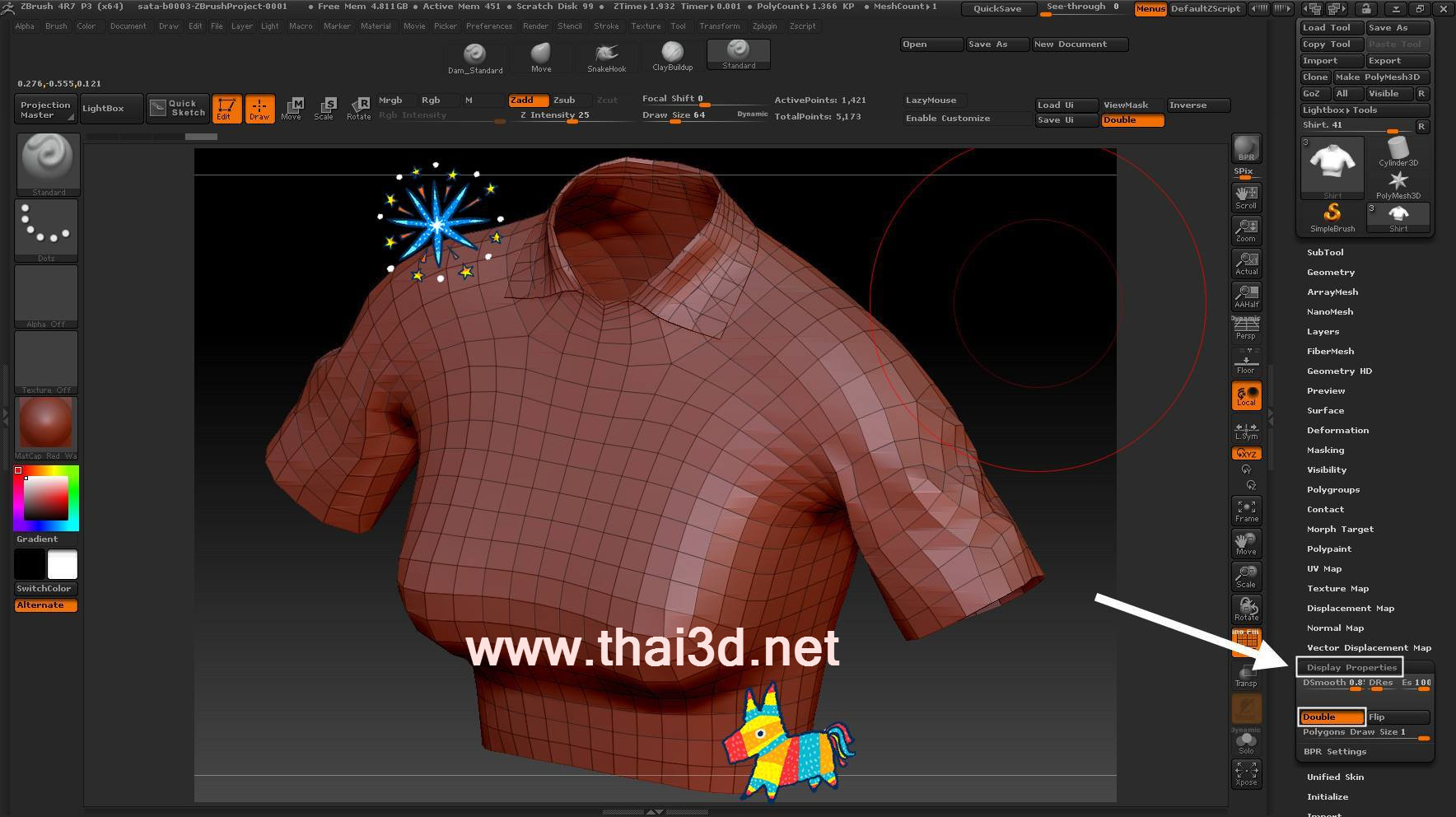1456x817 pixels.
Task: Click the BPR render icon
Action: tap(1246, 148)
